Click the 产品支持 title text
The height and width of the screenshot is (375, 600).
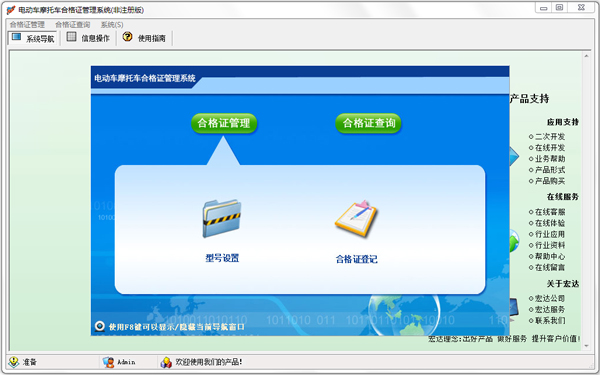[530, 99]
